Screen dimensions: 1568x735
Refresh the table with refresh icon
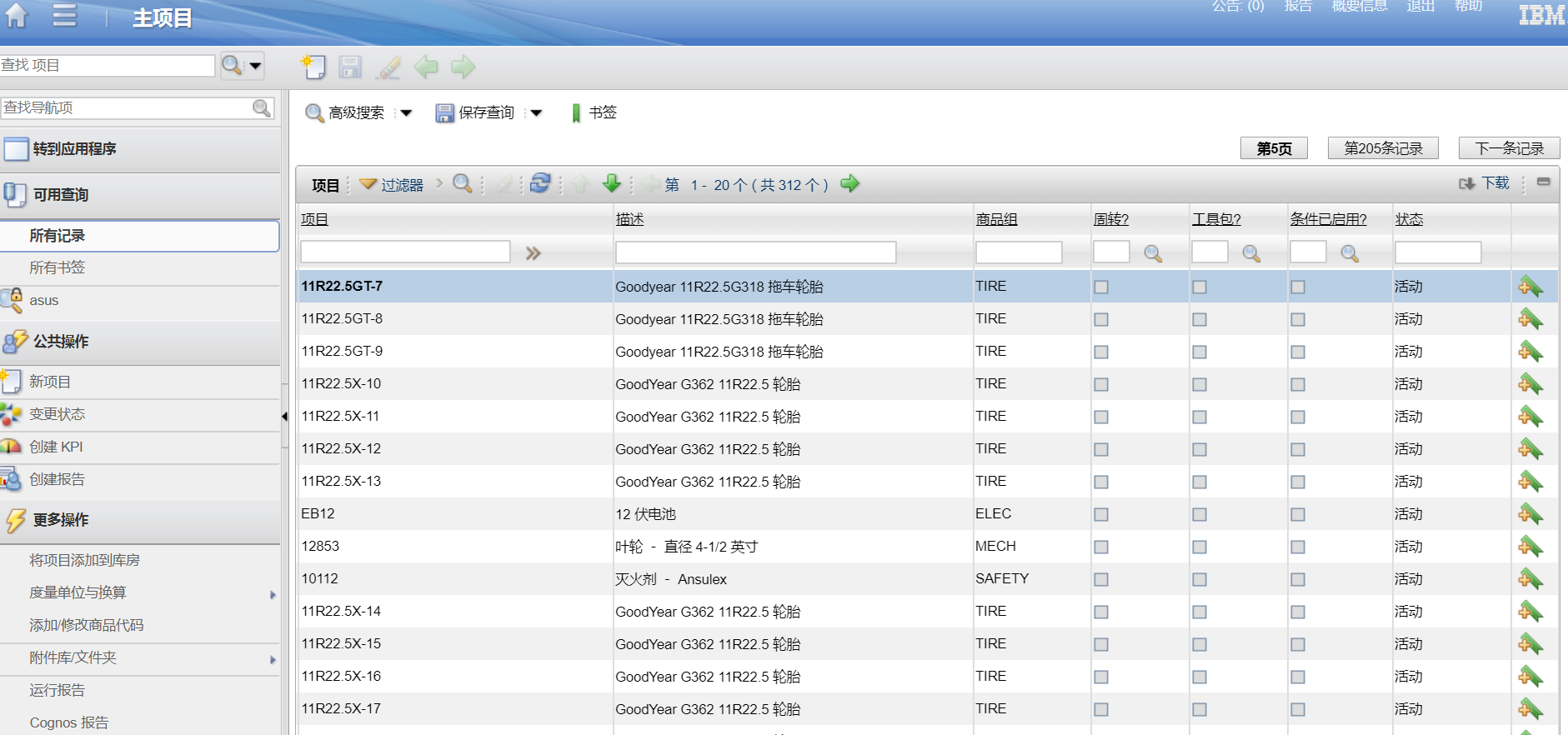(x=540, y=182)
